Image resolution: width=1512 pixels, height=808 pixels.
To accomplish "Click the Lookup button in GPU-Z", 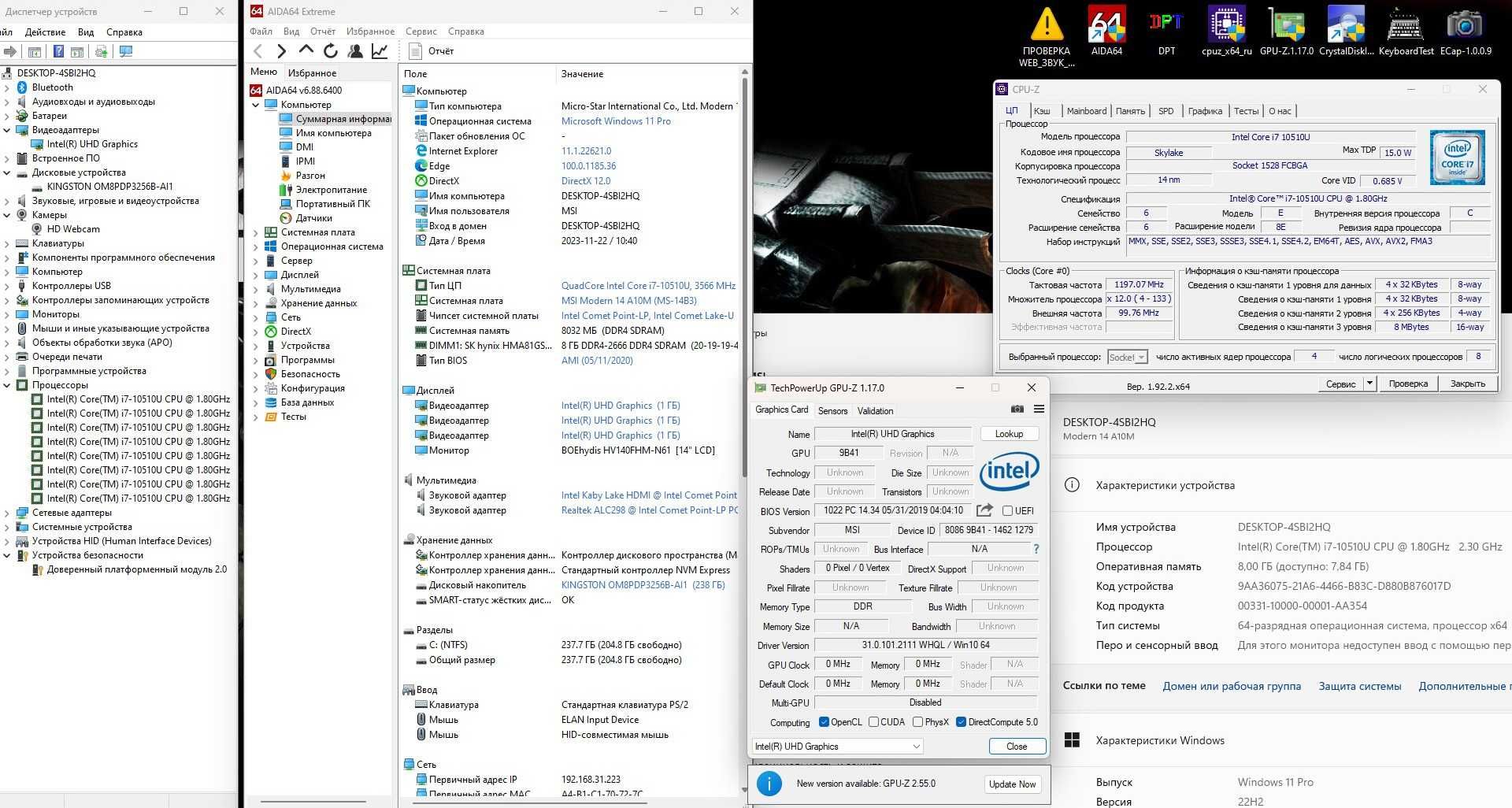I will pyautogui.click(x=1010, y=434).
